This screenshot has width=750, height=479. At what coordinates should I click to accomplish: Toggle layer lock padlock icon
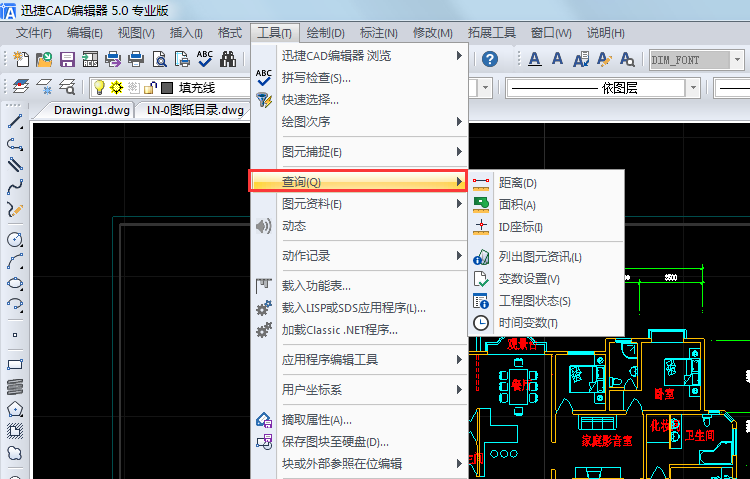[x=150, y=88]
